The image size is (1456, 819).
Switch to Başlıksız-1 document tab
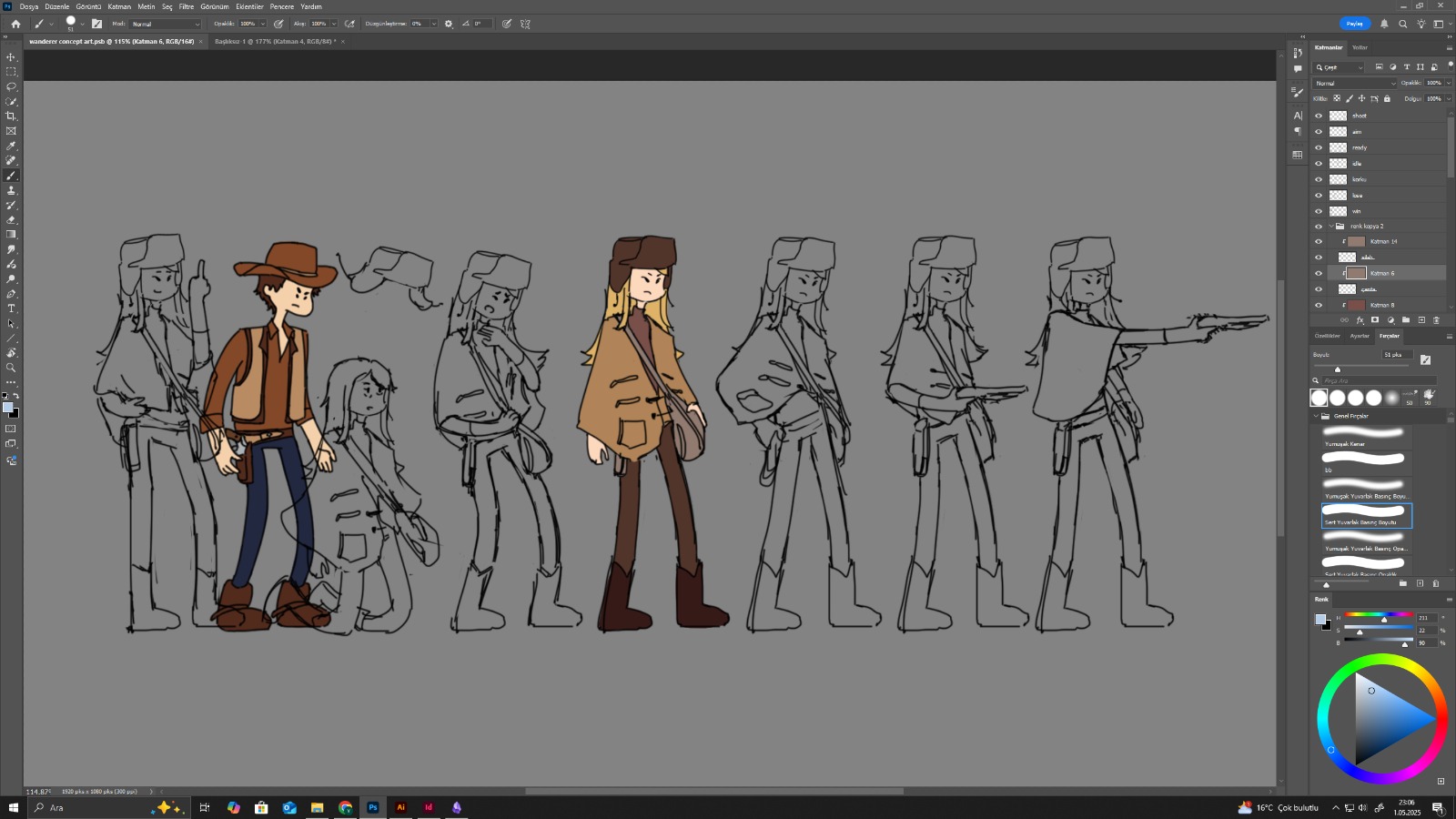click(276, 41)
